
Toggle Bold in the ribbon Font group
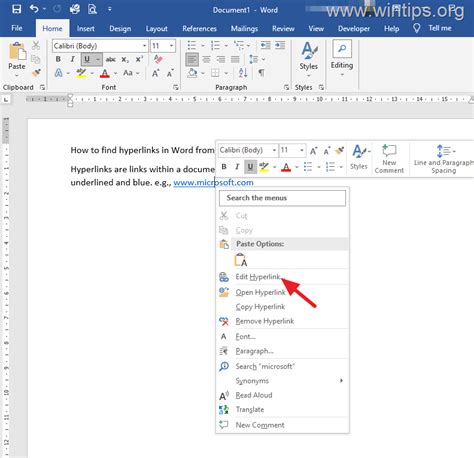pos(58,59)
